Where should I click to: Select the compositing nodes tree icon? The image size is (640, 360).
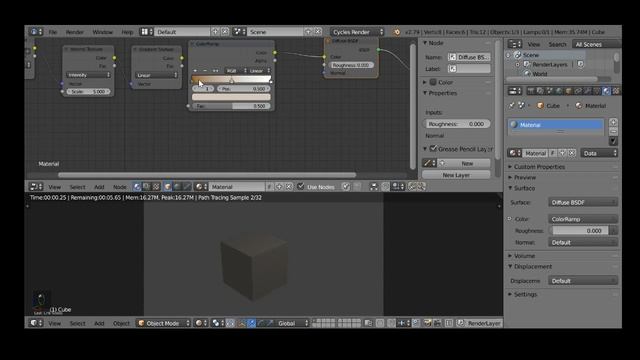click(147, 187)
